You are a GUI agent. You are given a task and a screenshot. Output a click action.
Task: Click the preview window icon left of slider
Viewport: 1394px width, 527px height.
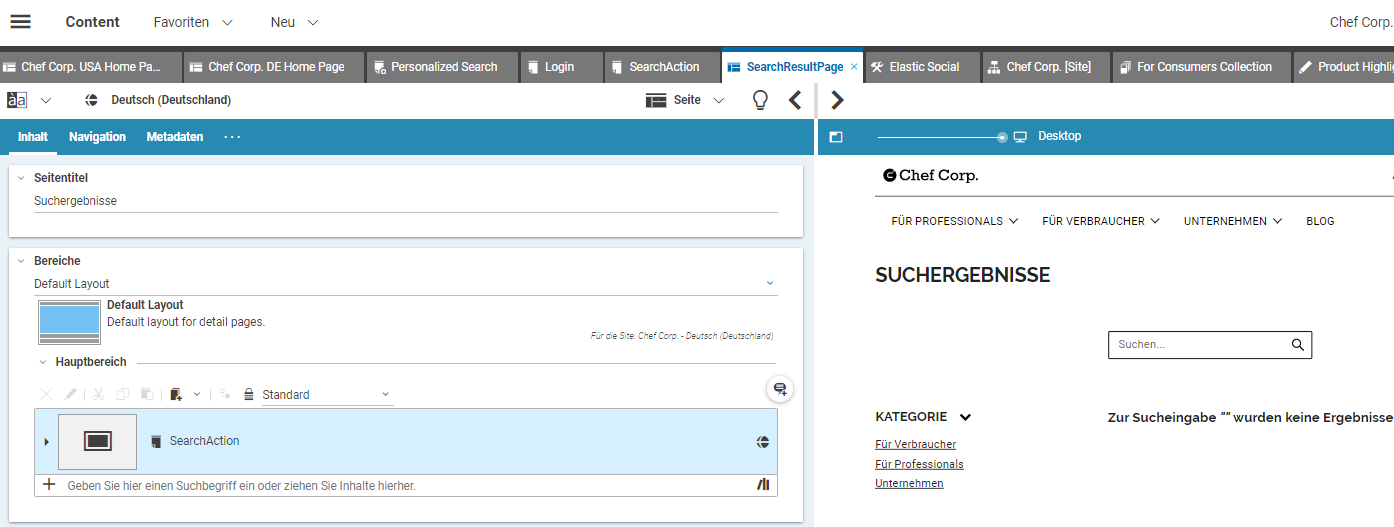836,137
